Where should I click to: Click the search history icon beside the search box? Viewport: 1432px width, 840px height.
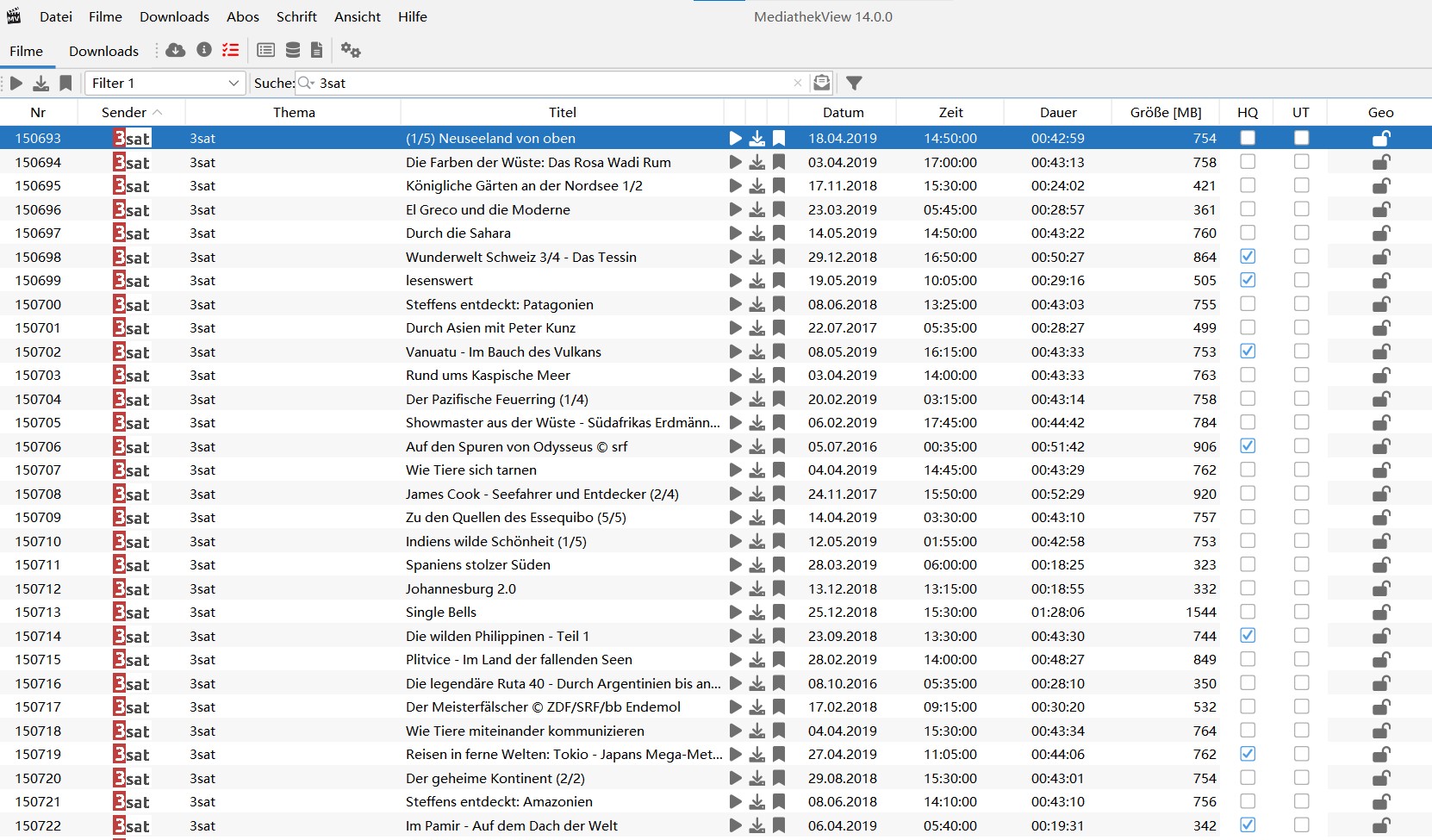pos(822,83)
